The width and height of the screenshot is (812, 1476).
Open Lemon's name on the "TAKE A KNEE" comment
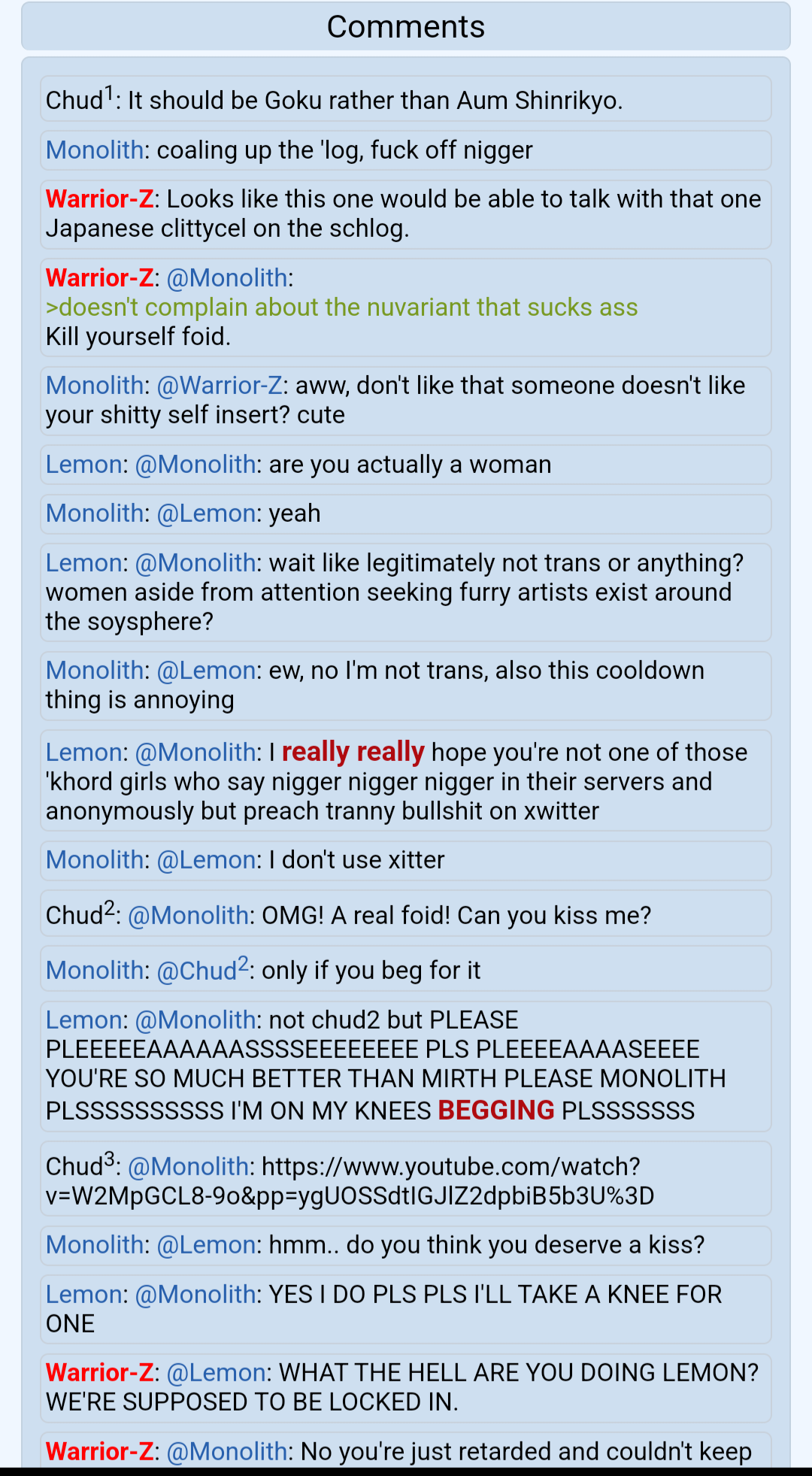pos(83,1295)
